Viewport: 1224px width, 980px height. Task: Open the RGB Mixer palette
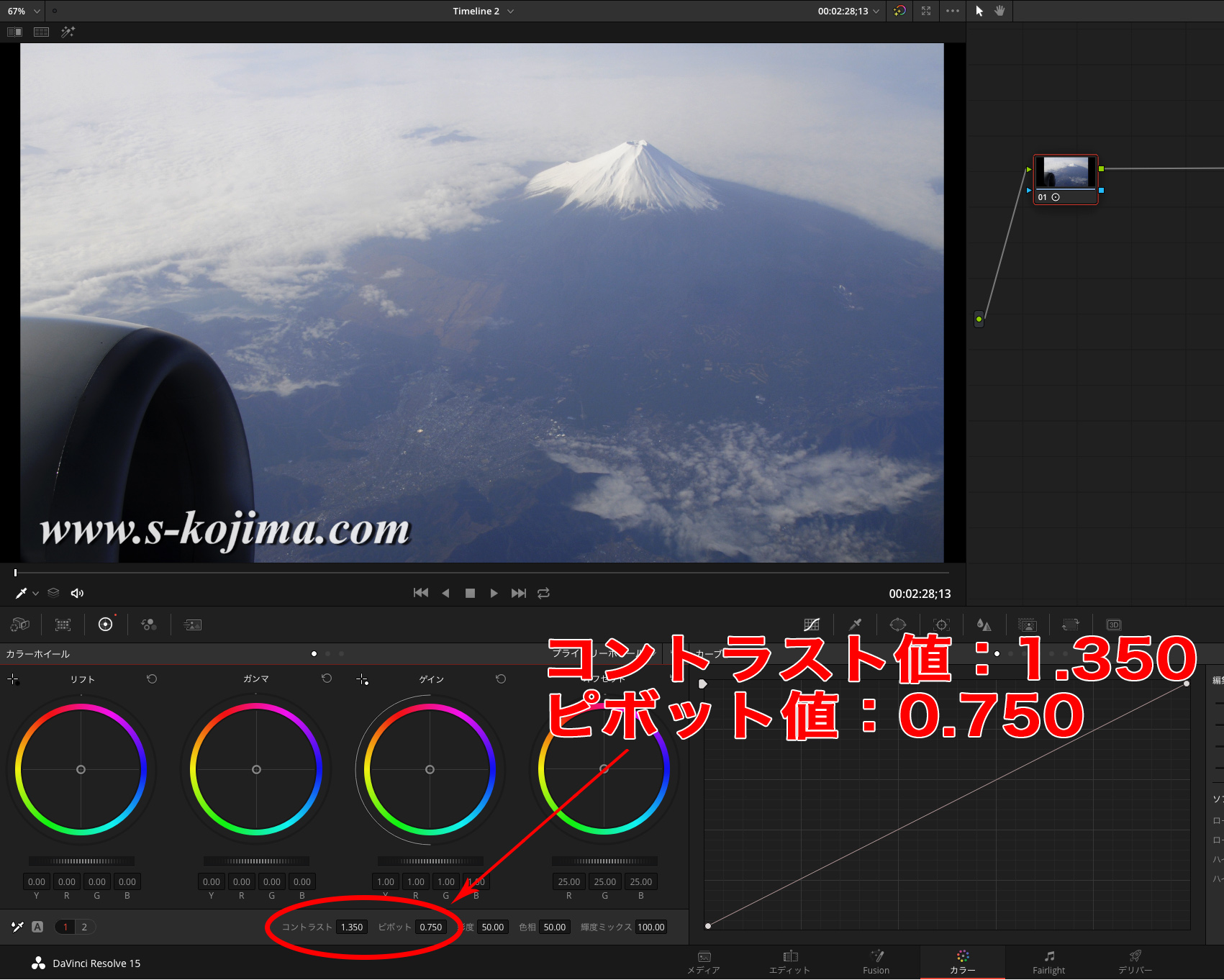[149, 625]
